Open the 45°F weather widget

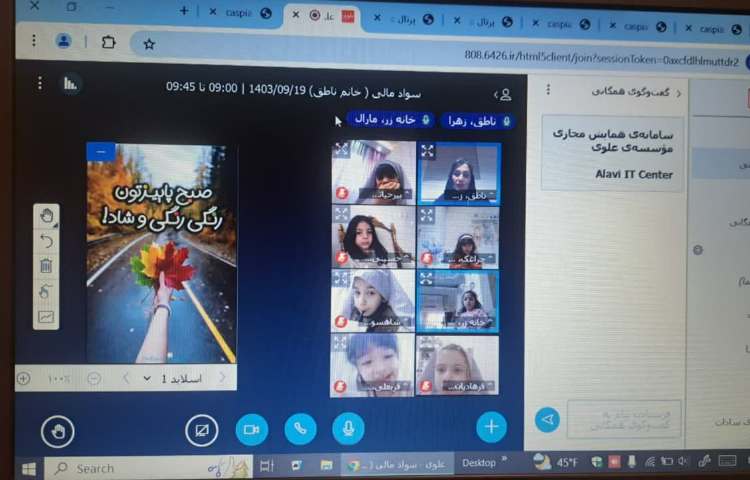(x=556, y=462)
